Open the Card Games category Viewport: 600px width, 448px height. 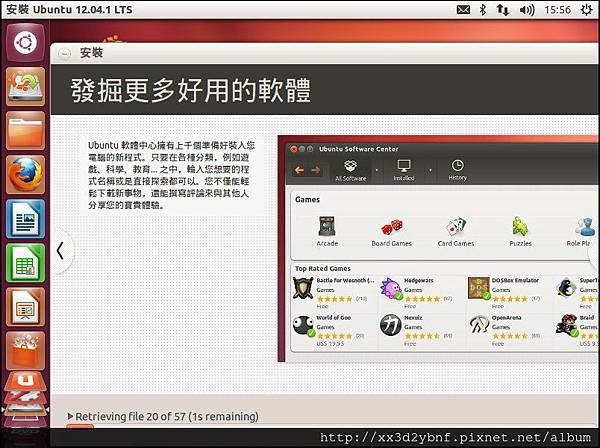[x=456, y=232]
